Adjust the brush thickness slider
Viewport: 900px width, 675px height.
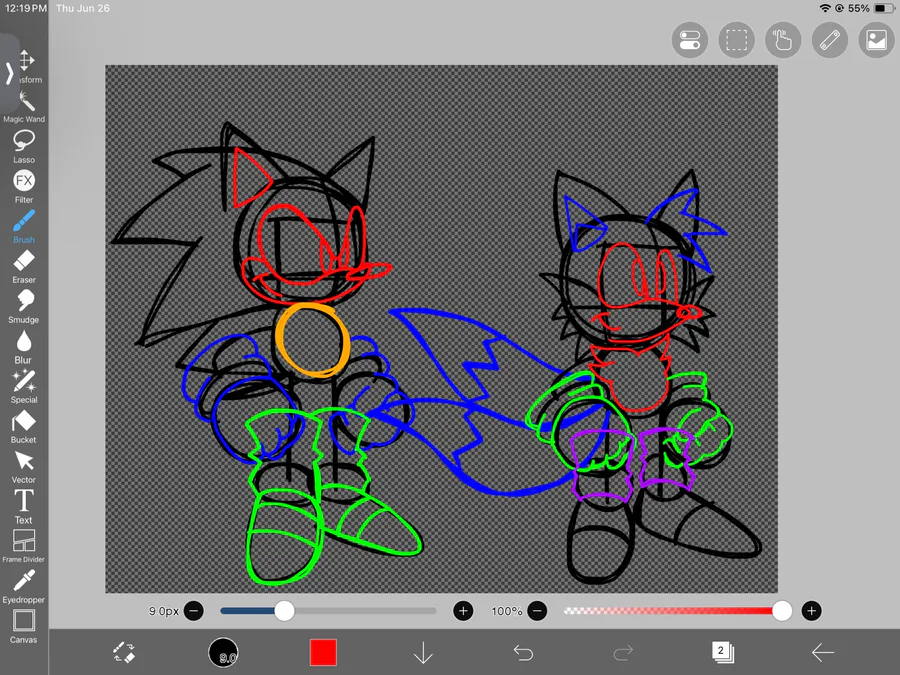pos(328,611)
